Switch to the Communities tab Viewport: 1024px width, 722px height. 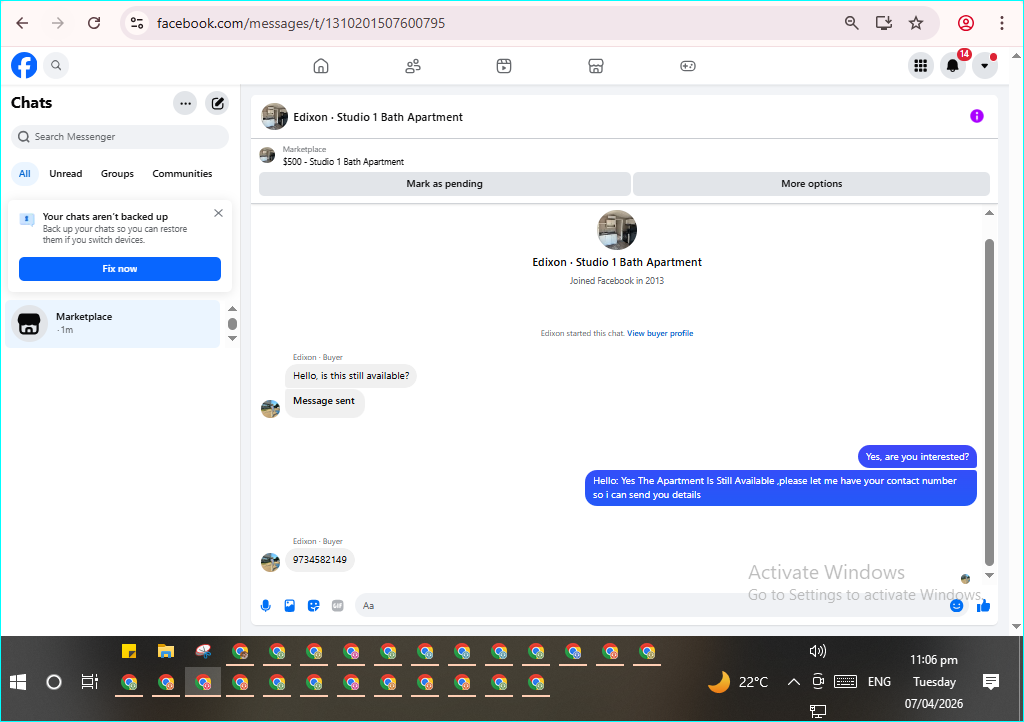click(x=182, y=174)
